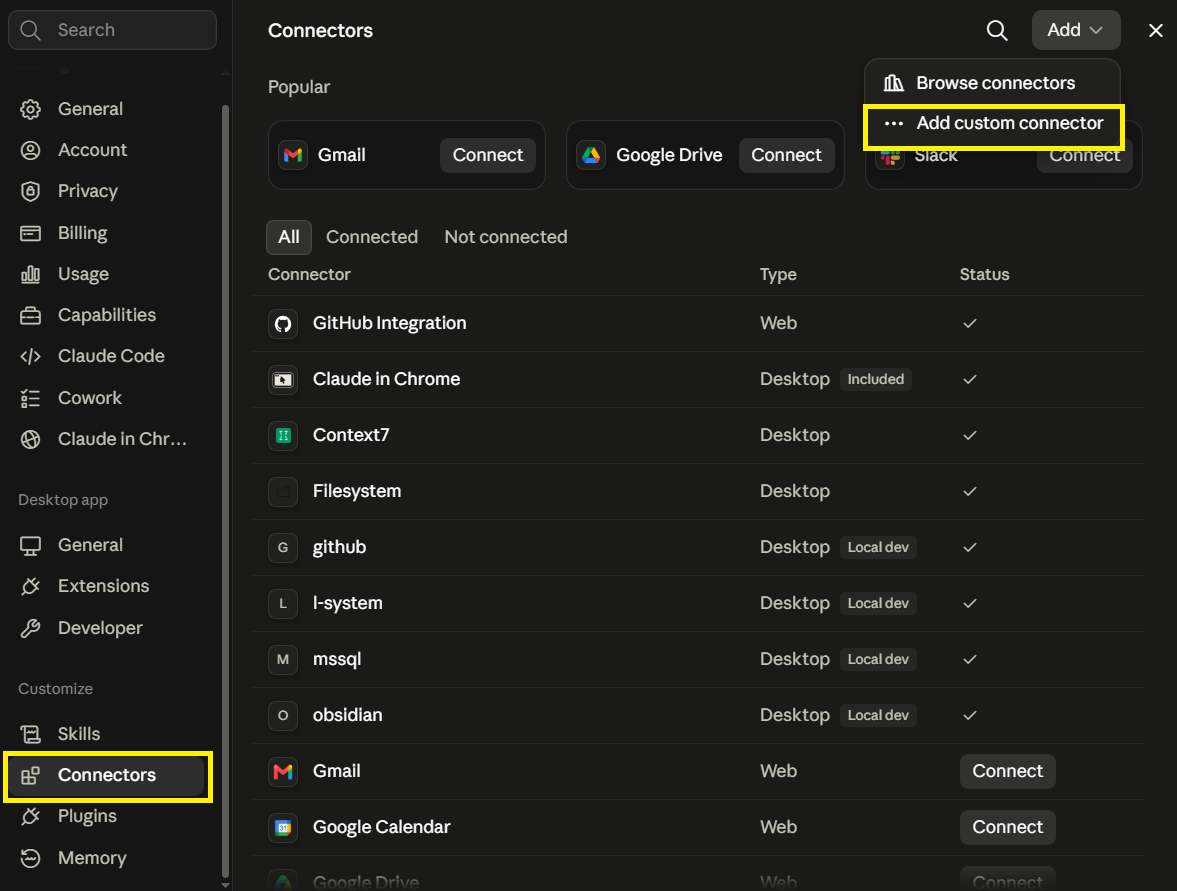Switch to the Not connected filter tab
The image size is (1177, 891).
(506, 237)
